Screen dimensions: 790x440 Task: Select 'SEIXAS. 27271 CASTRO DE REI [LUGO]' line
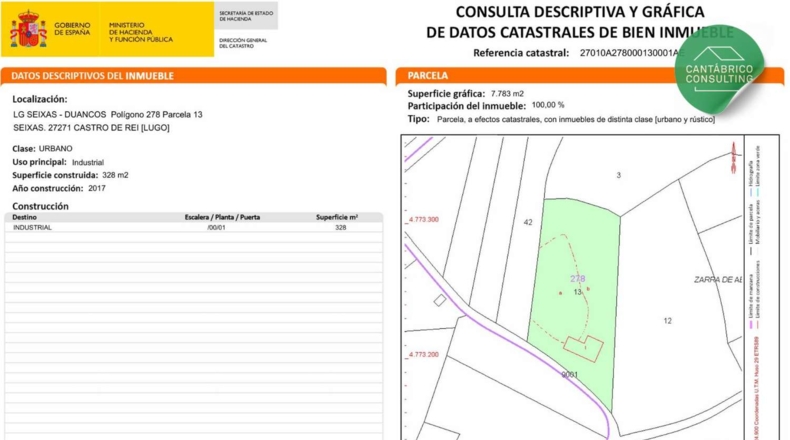pos(91,128)
